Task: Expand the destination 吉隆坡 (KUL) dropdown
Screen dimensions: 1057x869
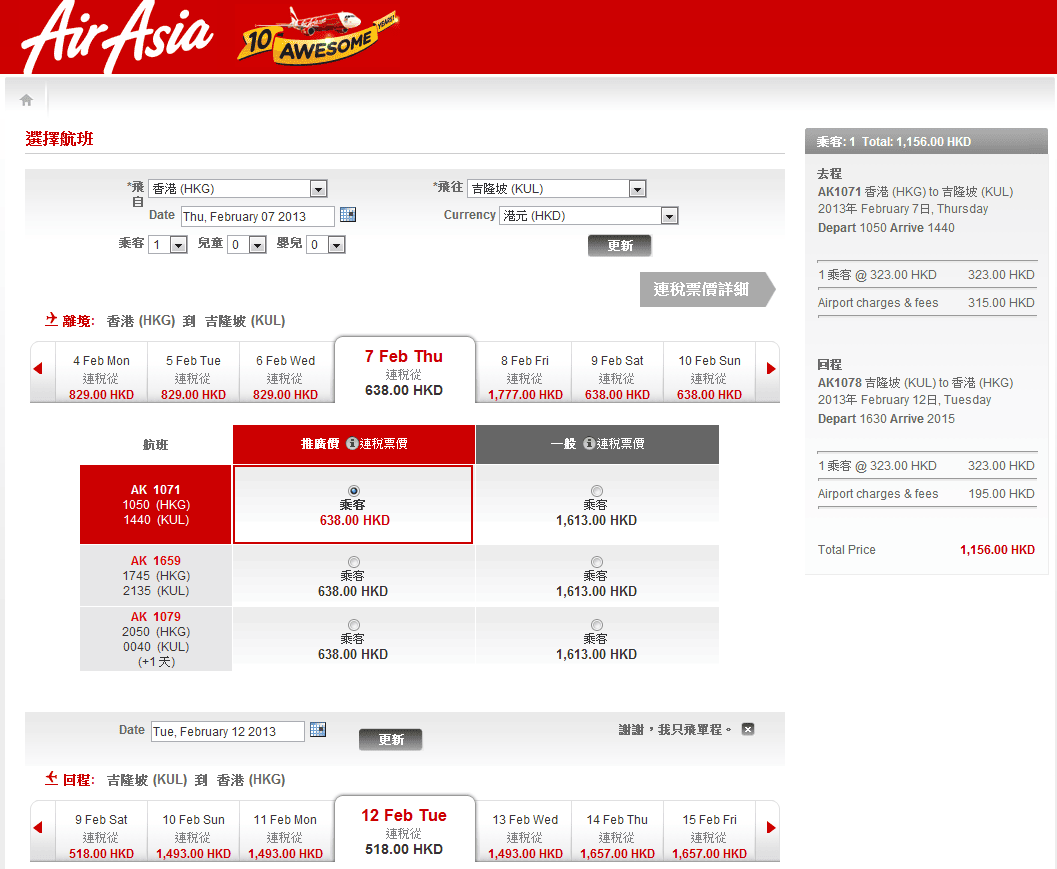Action: pos(637,189)
